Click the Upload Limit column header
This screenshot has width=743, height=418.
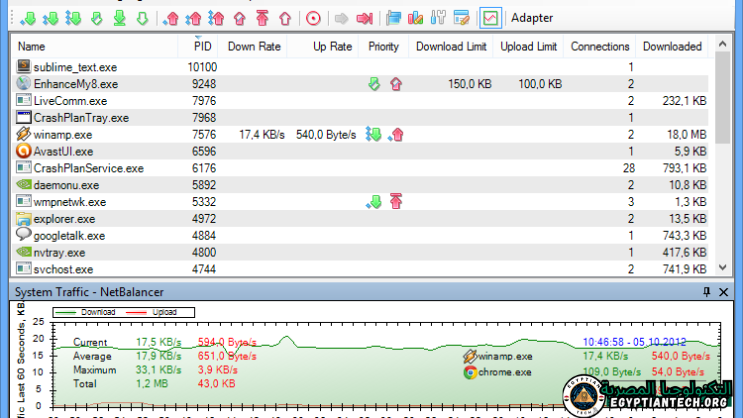(x=528, y=46)
